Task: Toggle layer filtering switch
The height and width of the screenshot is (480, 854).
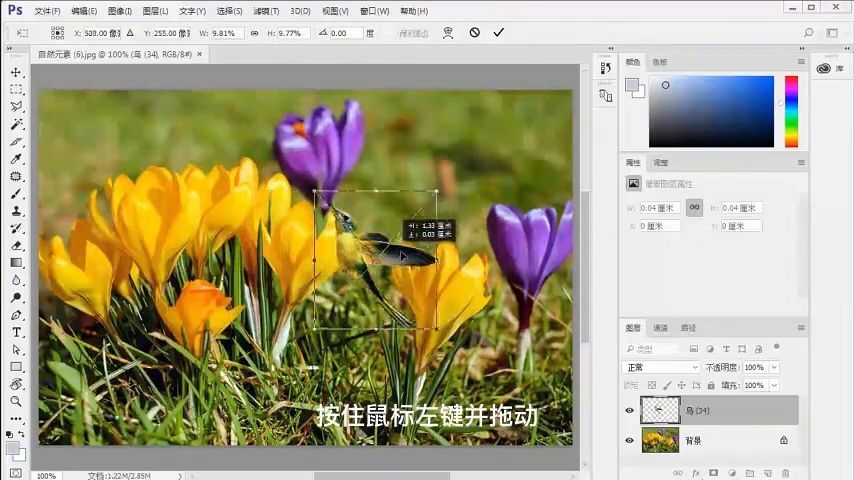Action: 777,347
